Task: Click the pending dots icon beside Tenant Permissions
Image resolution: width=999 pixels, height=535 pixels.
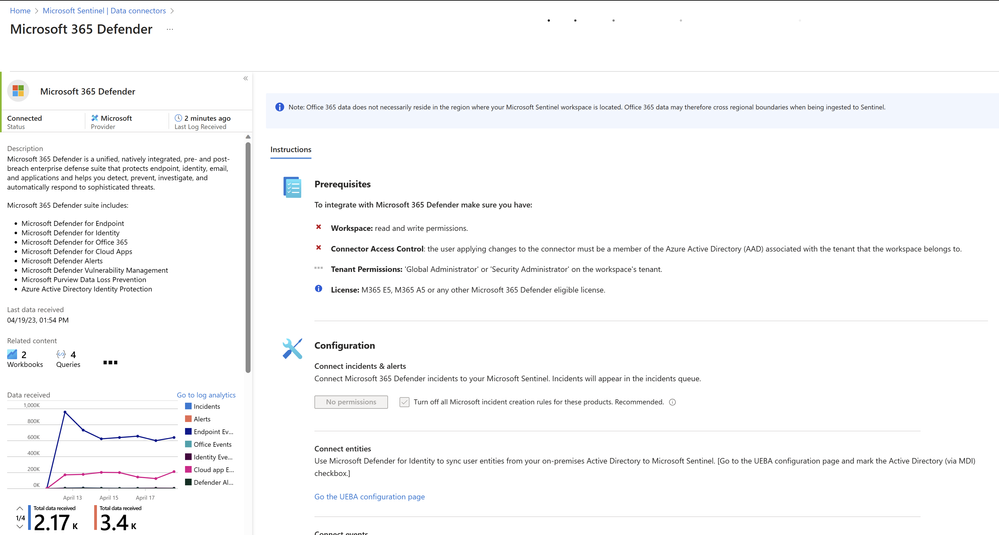Action: click(x=319, y=268)
